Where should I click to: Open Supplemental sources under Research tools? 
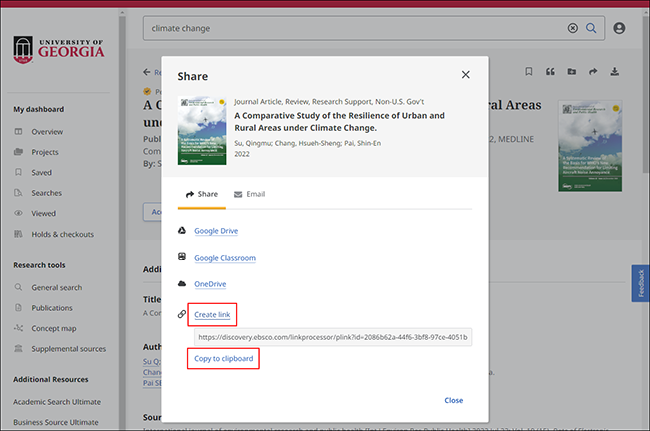pyautogui.click(x=68, y=349)
